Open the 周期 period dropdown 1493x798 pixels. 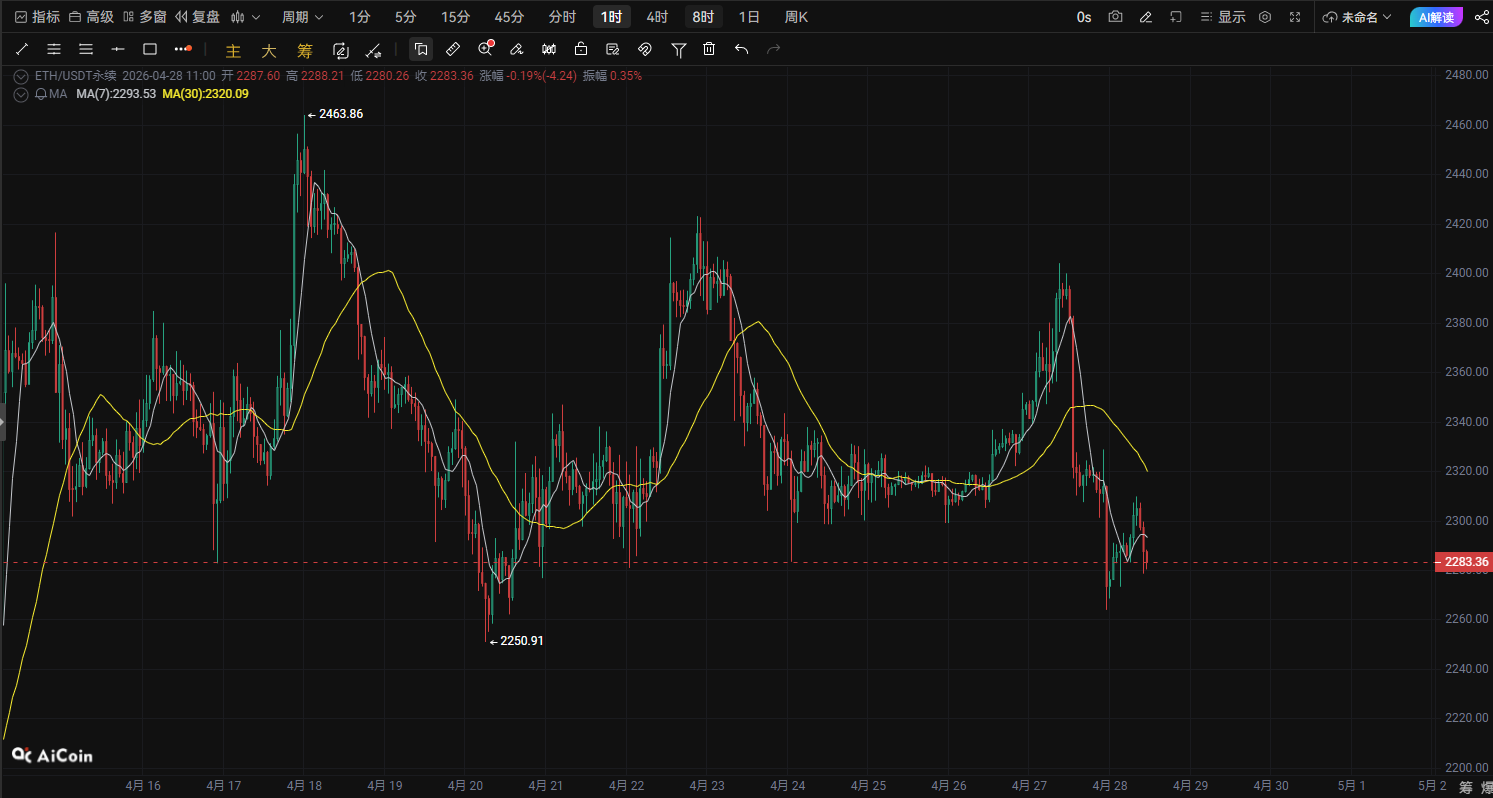click(x=302, y=17)
